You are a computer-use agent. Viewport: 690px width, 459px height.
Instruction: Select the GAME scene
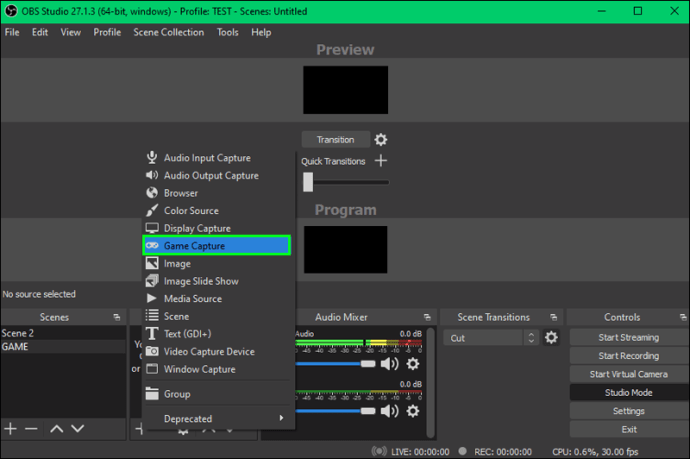63,346
